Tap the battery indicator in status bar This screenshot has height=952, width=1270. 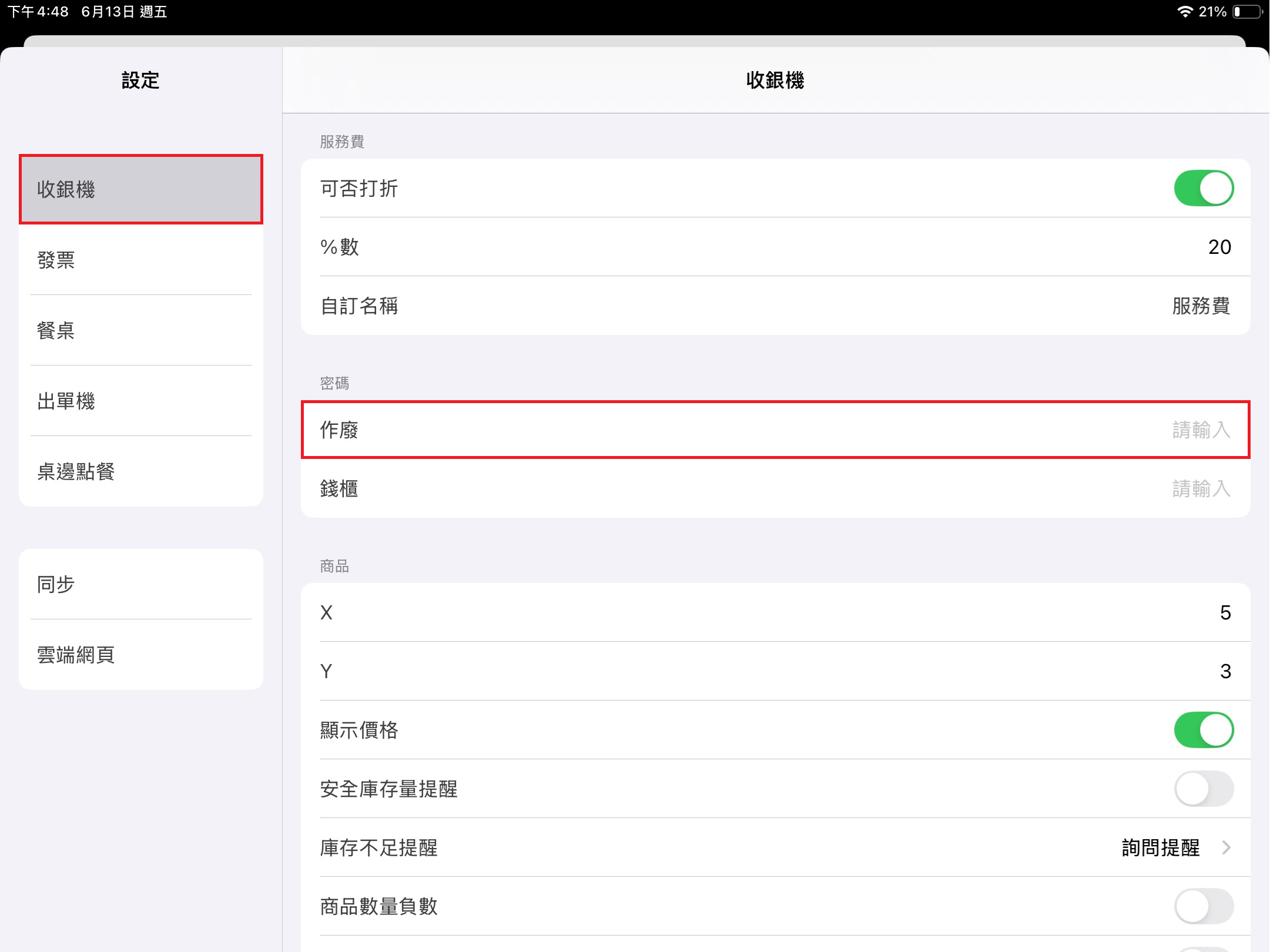(x=1247, y=12)
